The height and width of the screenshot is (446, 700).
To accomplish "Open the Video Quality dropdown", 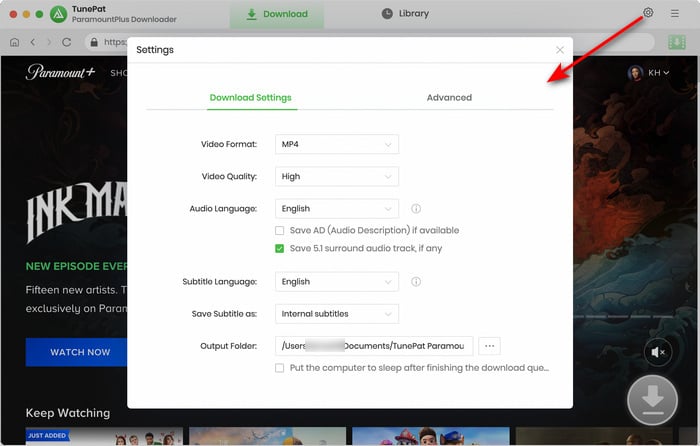I will click(x=337, y=176).
